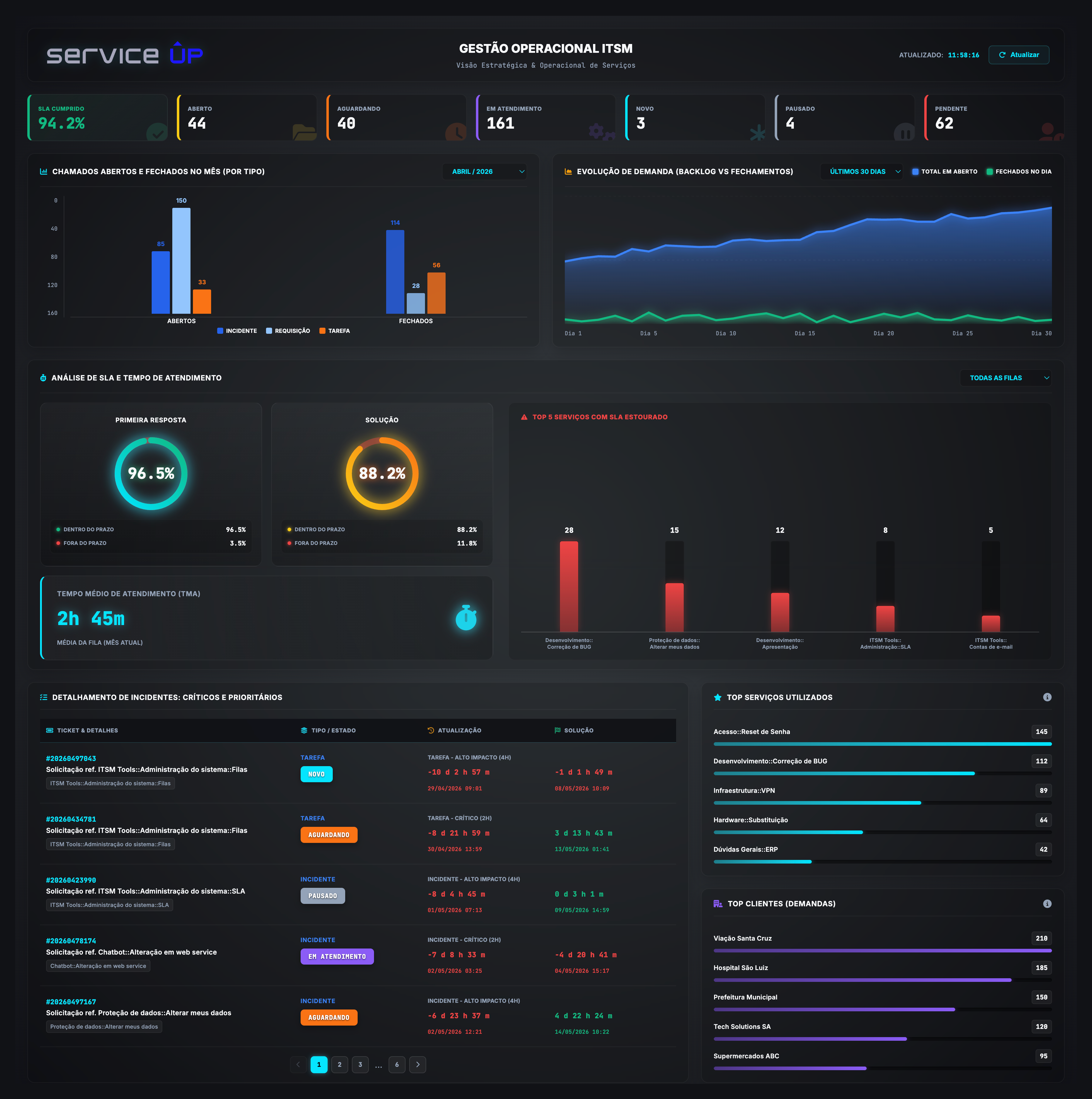Click the Atualizar refresh button
Viewport: 1092px width, 1099px height.
(1018, 55)
